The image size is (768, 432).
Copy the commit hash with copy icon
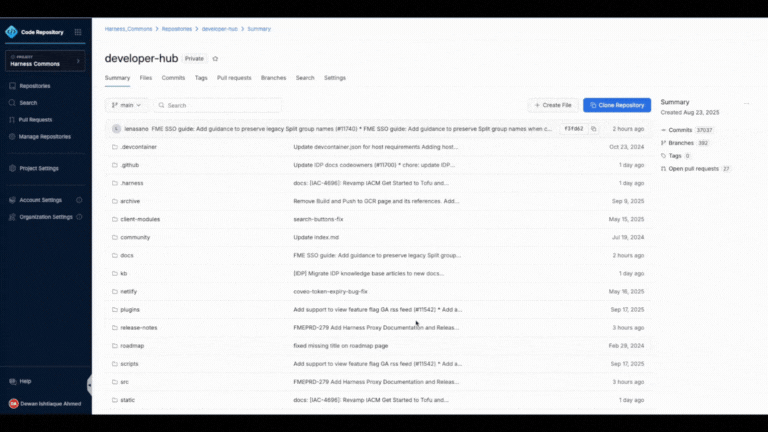(594, 129)
